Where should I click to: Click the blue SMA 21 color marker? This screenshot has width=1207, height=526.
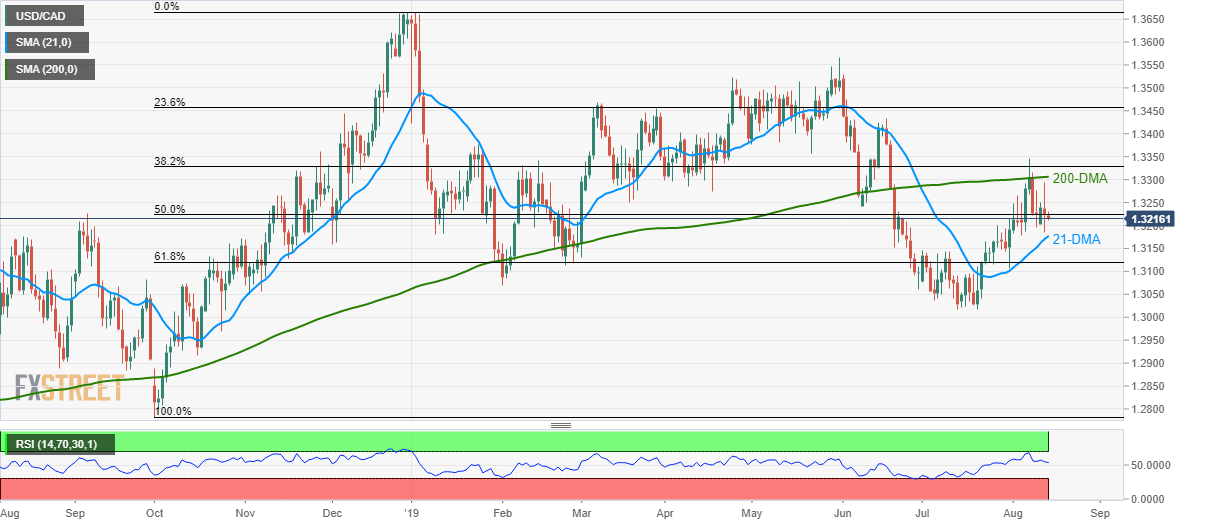[x=9, y=43]
